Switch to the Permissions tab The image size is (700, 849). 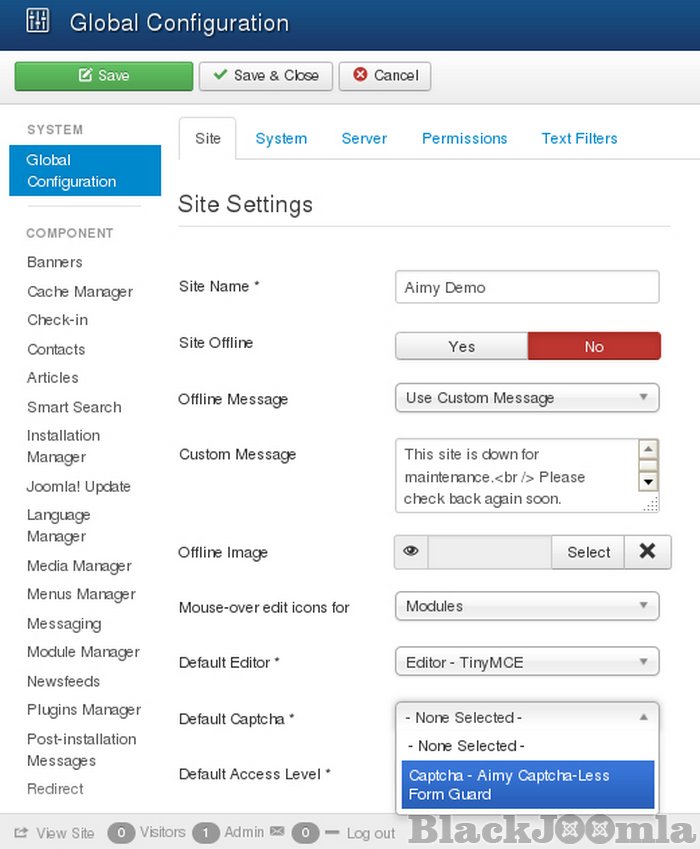[464, 139]
